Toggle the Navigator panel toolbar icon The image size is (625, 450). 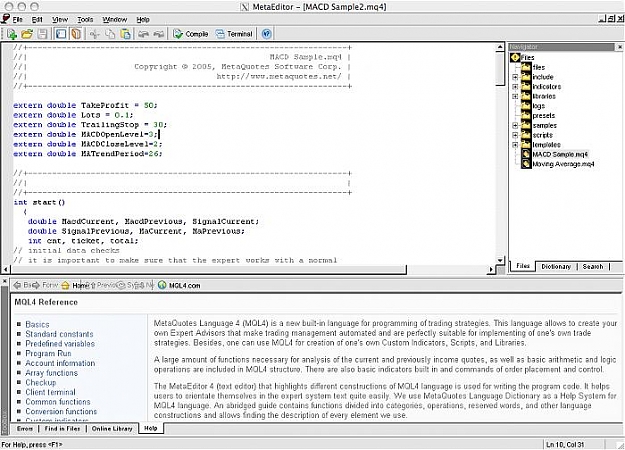coord(61,34)
